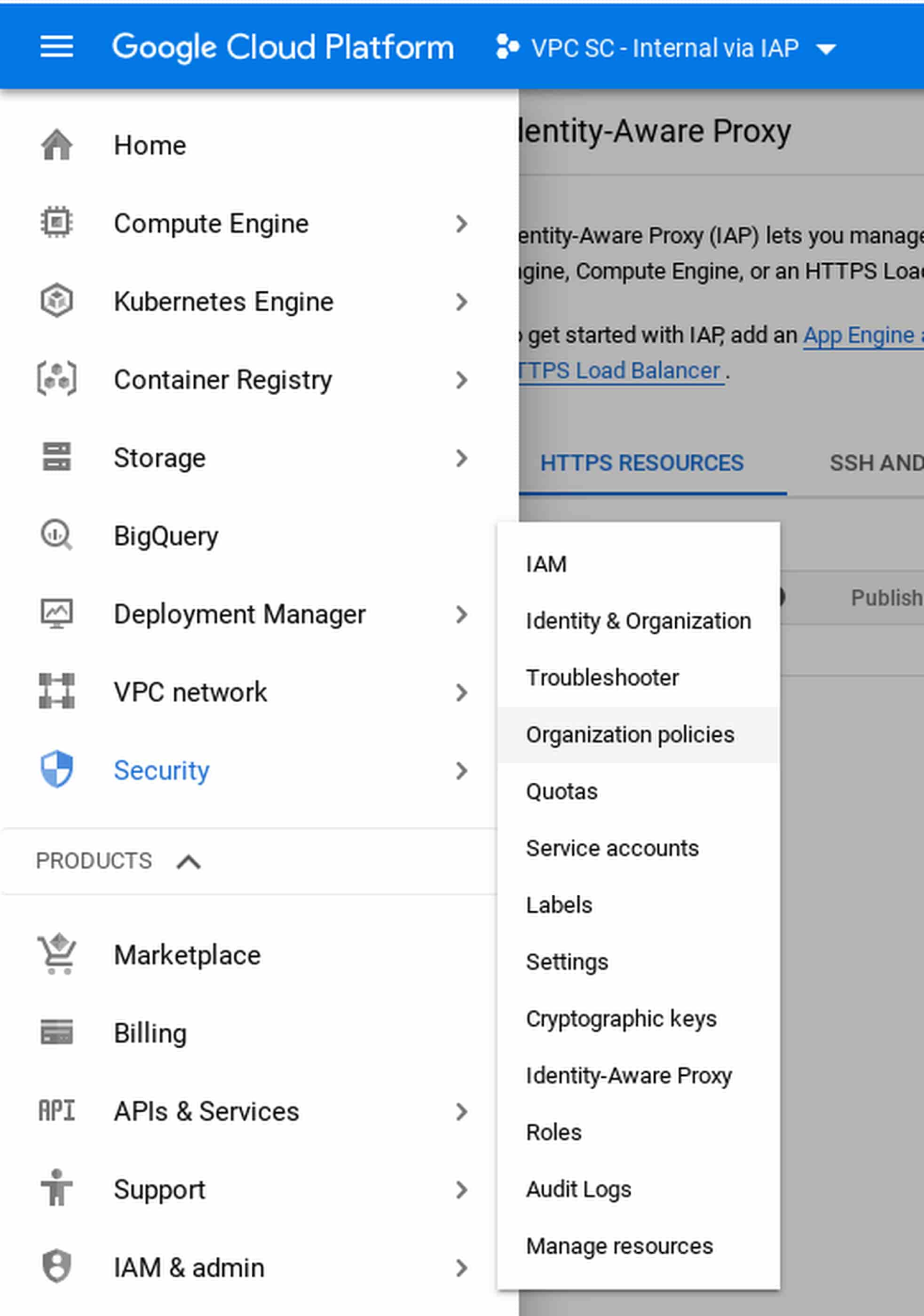The width and height of the screenshot is (924, 1316).
Task: Open Audit Logs submenu item
Action: coord(638,1189)
